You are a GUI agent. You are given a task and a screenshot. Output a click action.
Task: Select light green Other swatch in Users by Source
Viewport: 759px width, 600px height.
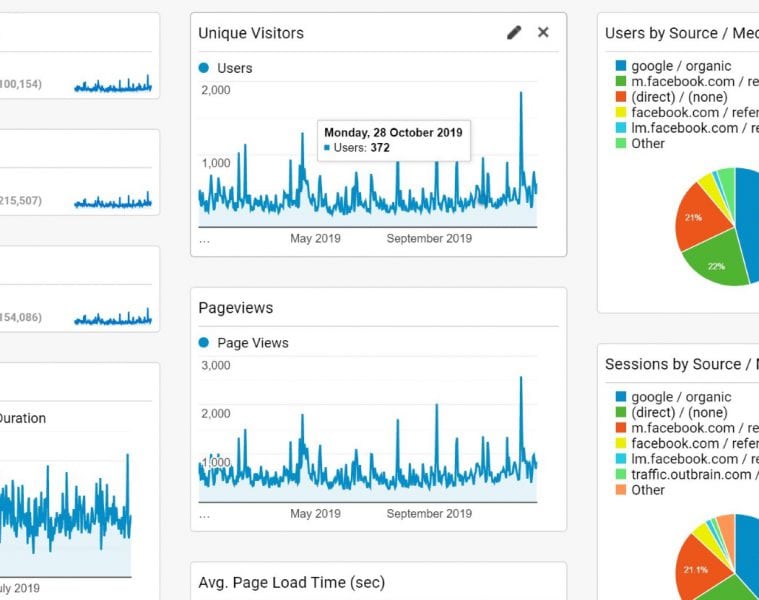(x=621, y=144)
